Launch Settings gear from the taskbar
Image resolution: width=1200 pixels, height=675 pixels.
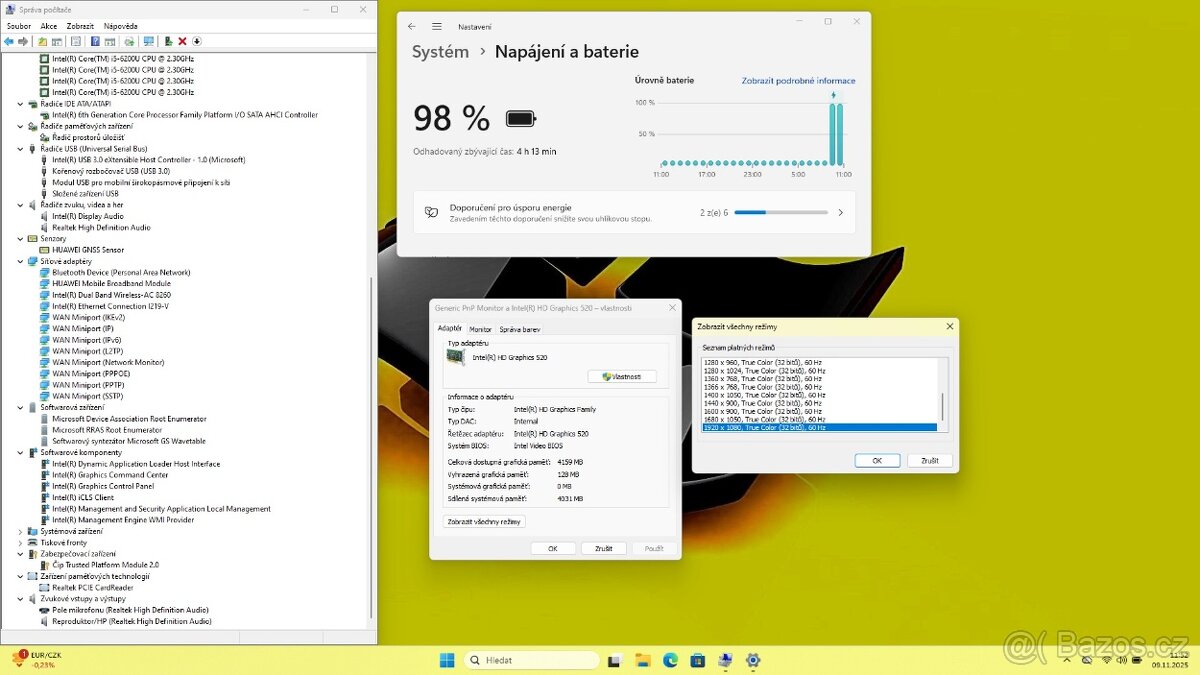coord(752,660)
